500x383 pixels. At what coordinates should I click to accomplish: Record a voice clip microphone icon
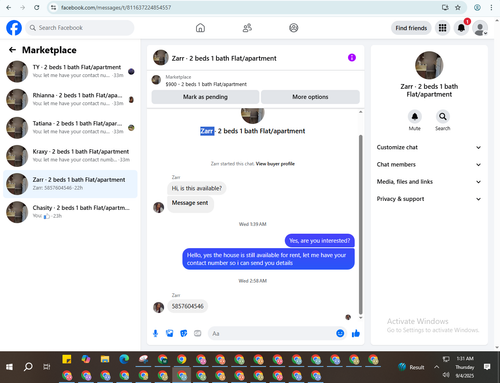155,333
